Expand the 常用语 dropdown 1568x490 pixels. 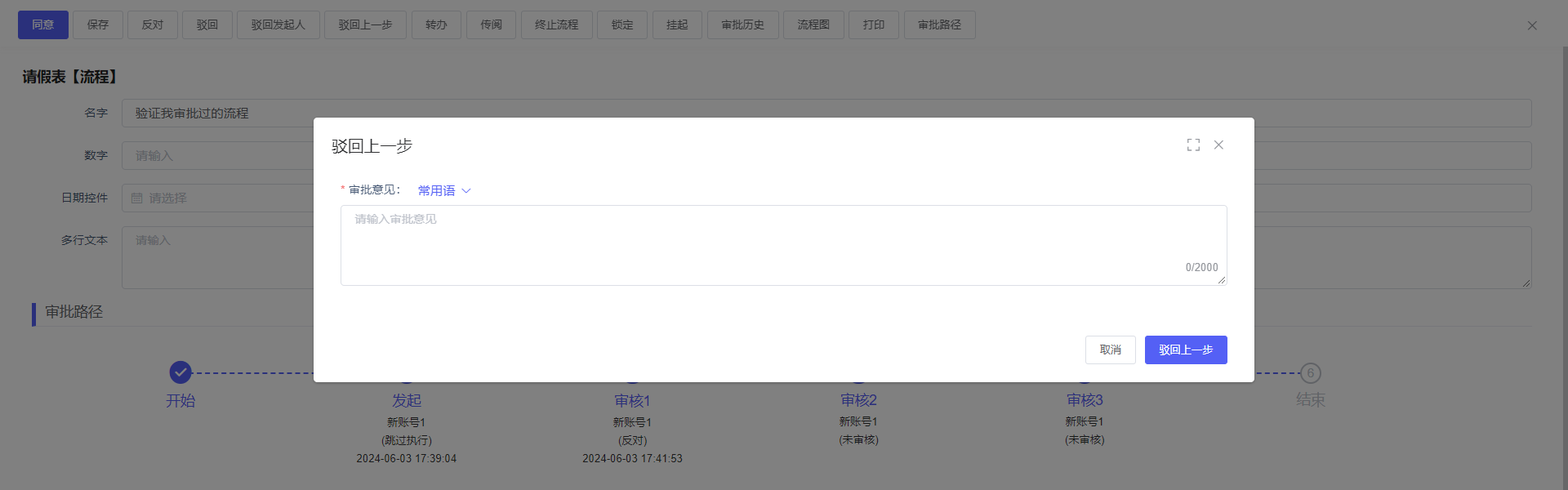point(437,190)
